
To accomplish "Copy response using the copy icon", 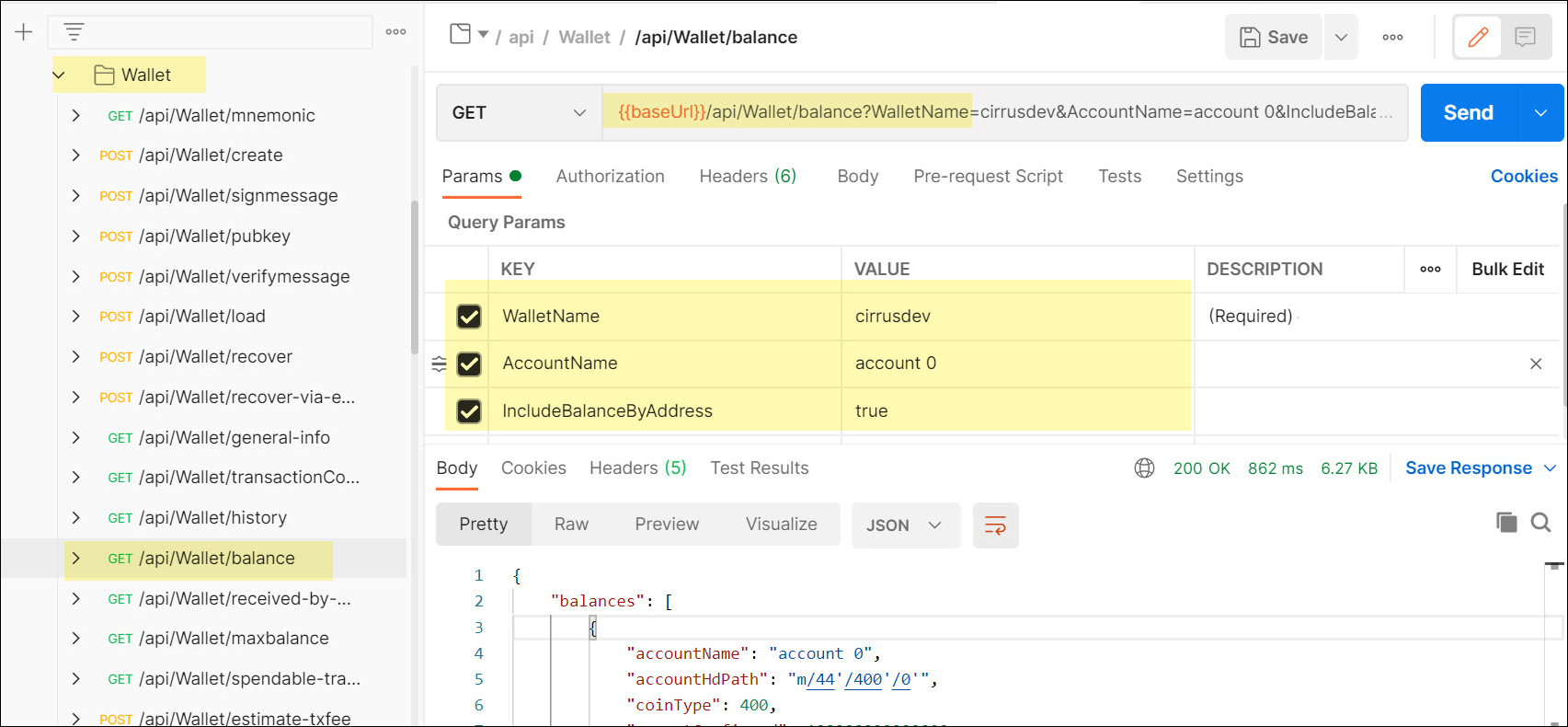I will (x=1506, y=523).
